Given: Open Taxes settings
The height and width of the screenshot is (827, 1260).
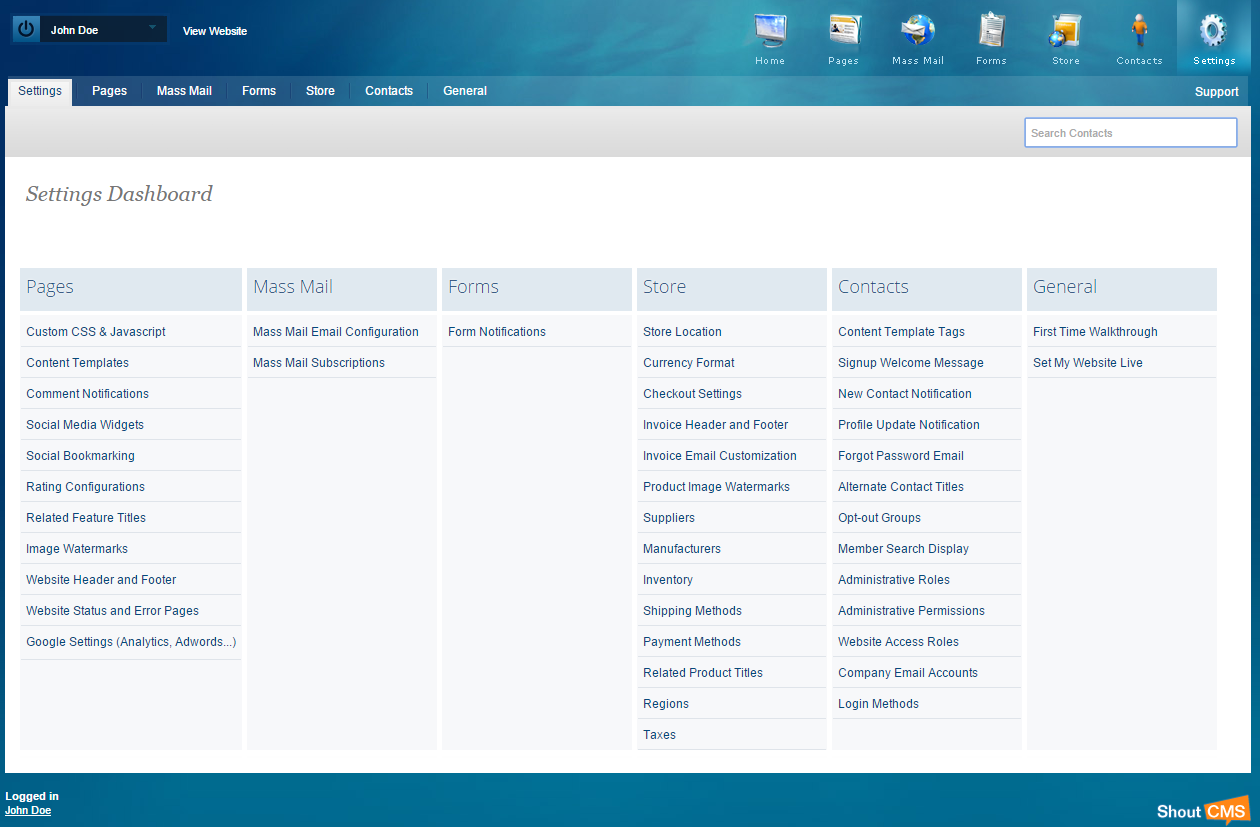Looking at the screenshot, I should coord(660,735).
